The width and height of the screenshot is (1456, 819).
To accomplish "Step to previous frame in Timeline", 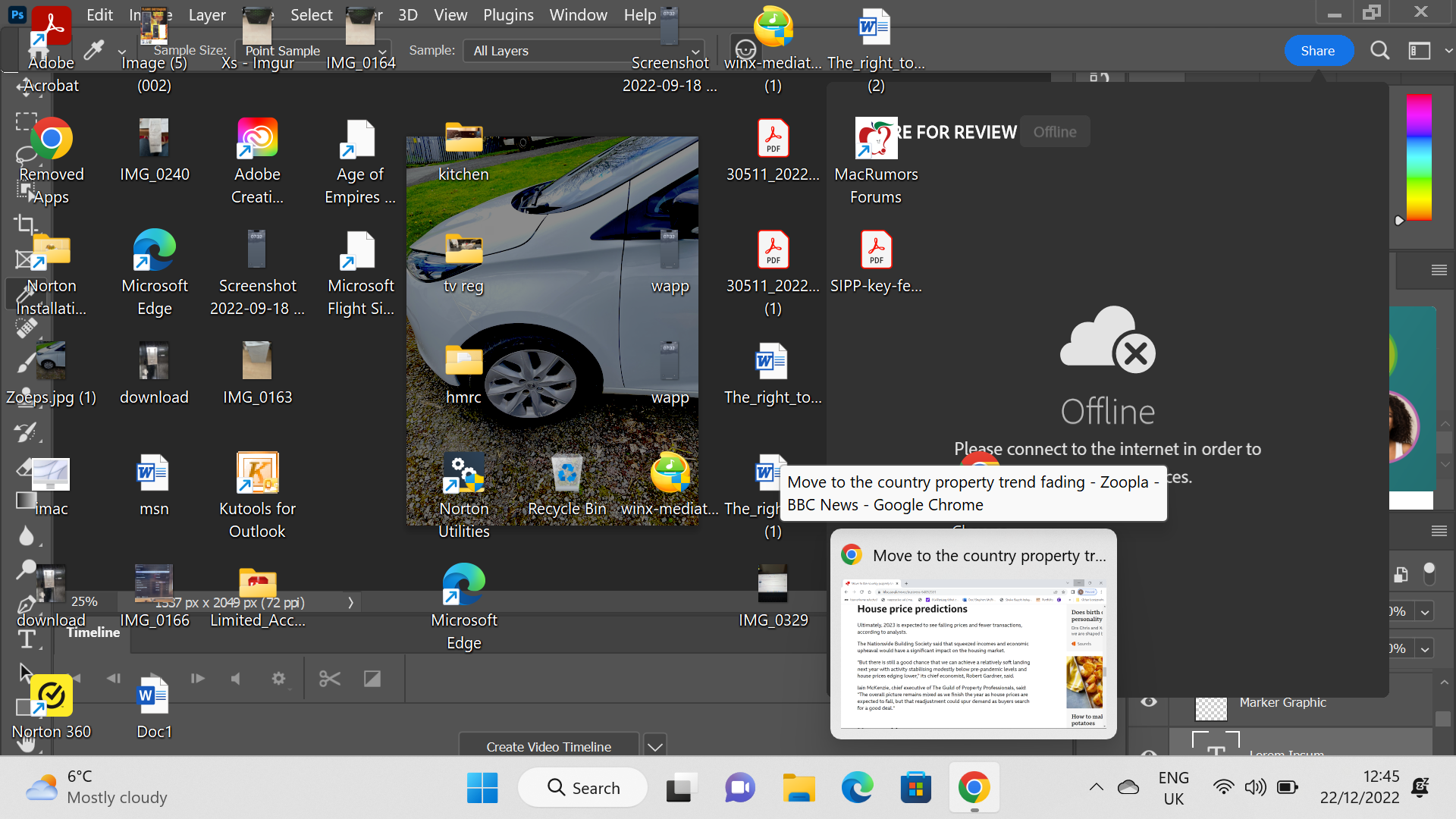I will (x=114, y=679).
